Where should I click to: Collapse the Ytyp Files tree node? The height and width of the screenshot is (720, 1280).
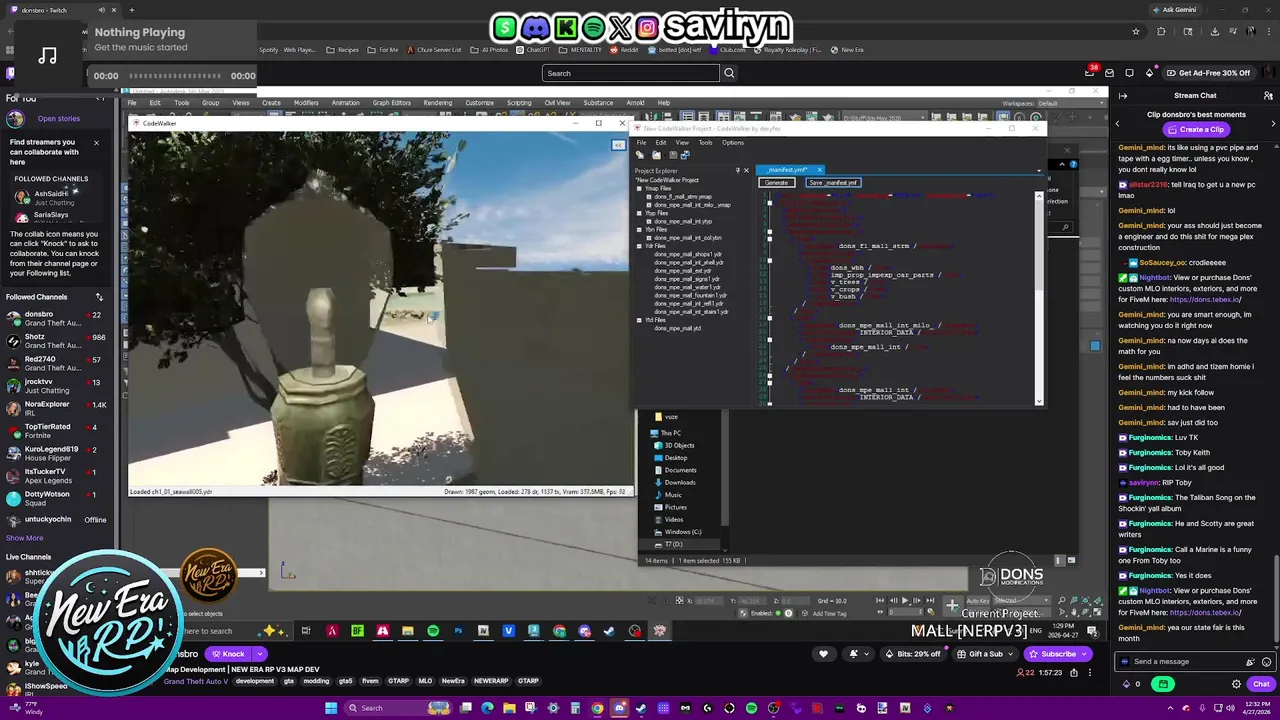coord(639,213)
